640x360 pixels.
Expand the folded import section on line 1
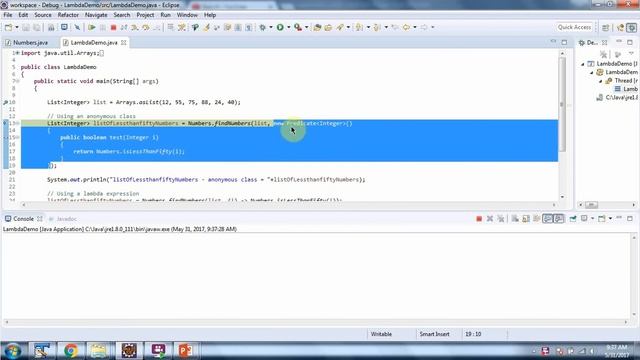point(18,53)
